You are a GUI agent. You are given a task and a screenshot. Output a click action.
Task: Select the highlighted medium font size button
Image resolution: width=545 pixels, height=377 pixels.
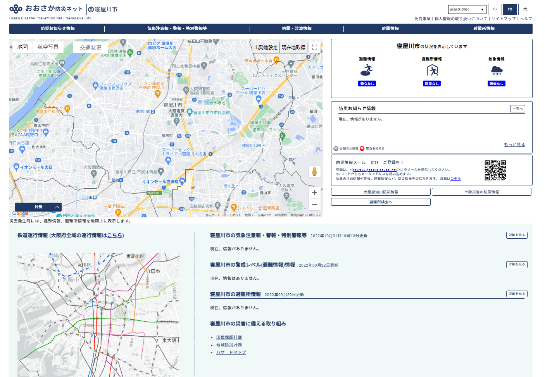[510, 9]
